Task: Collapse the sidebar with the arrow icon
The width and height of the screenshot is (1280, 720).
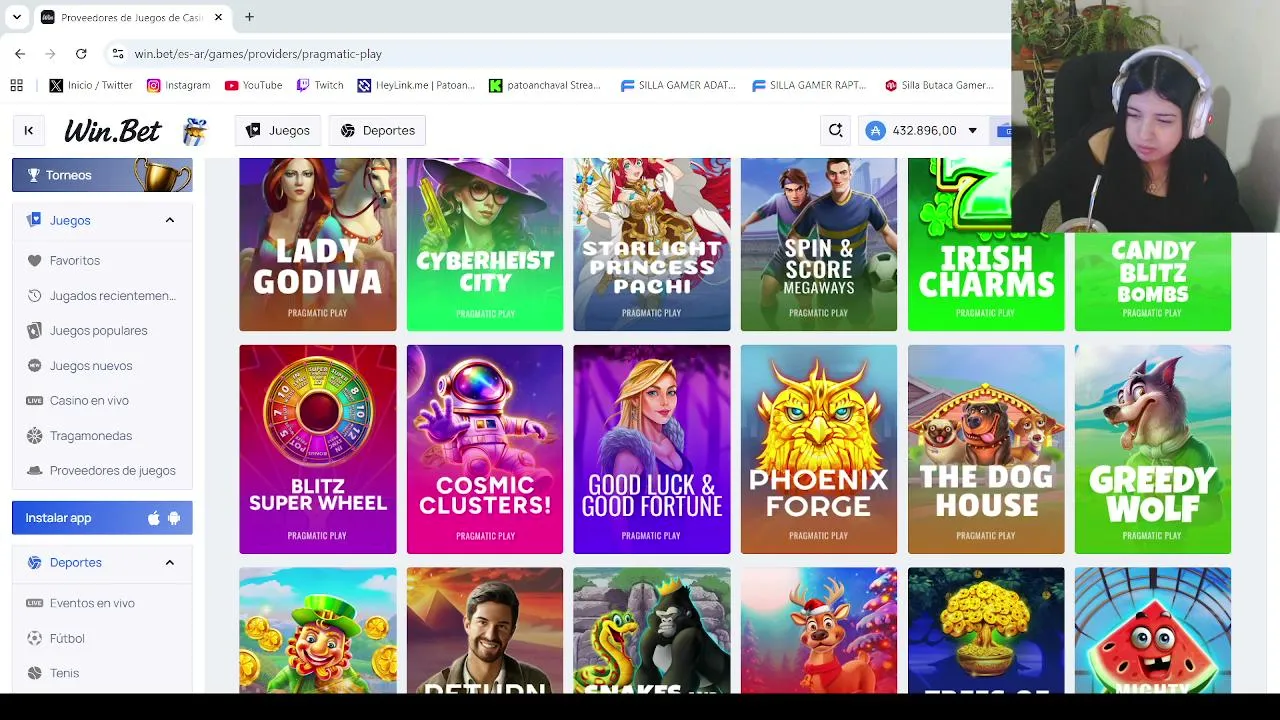Action: pyautogui.click(x=29, y=130)
